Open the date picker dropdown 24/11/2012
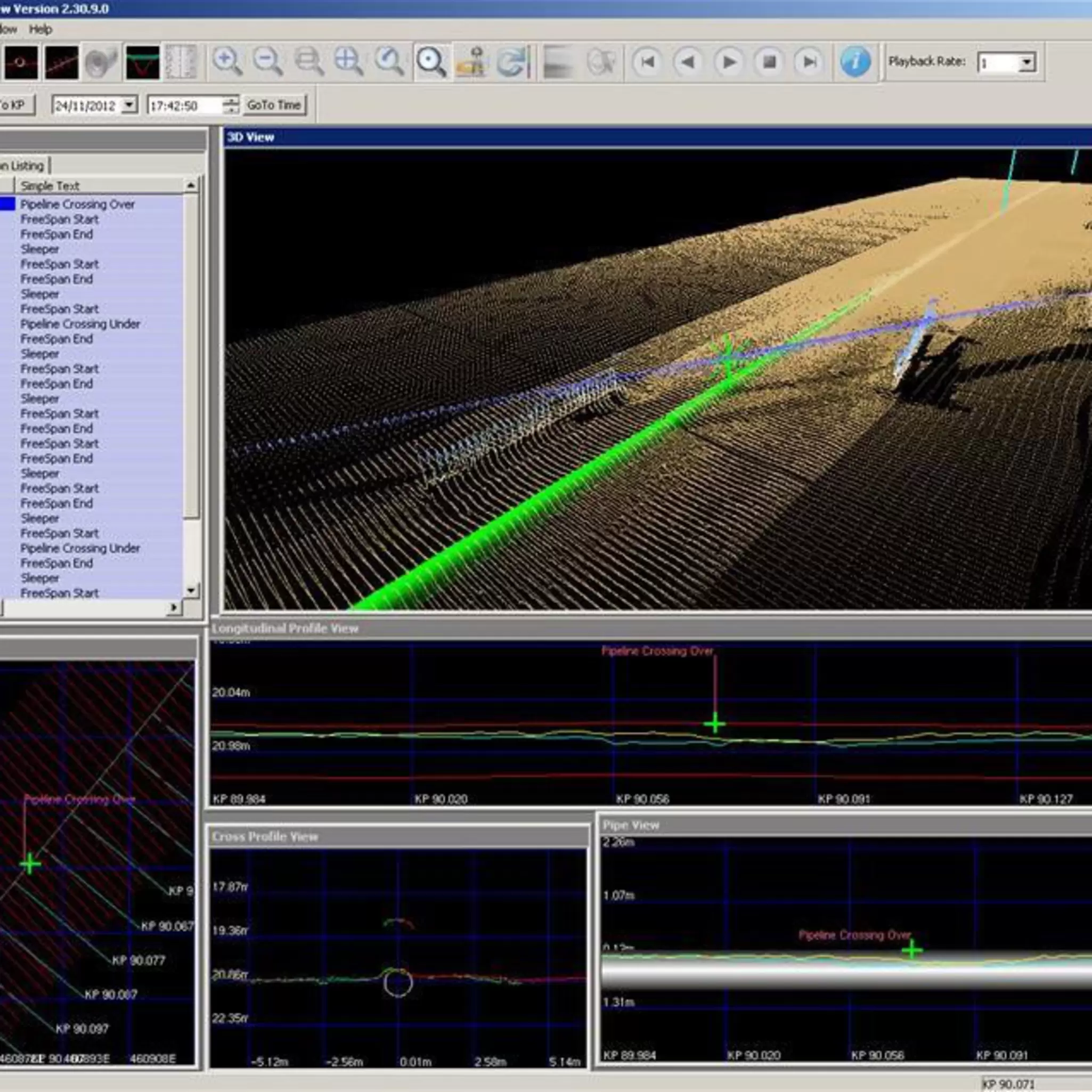 click(x=129, y=105)
